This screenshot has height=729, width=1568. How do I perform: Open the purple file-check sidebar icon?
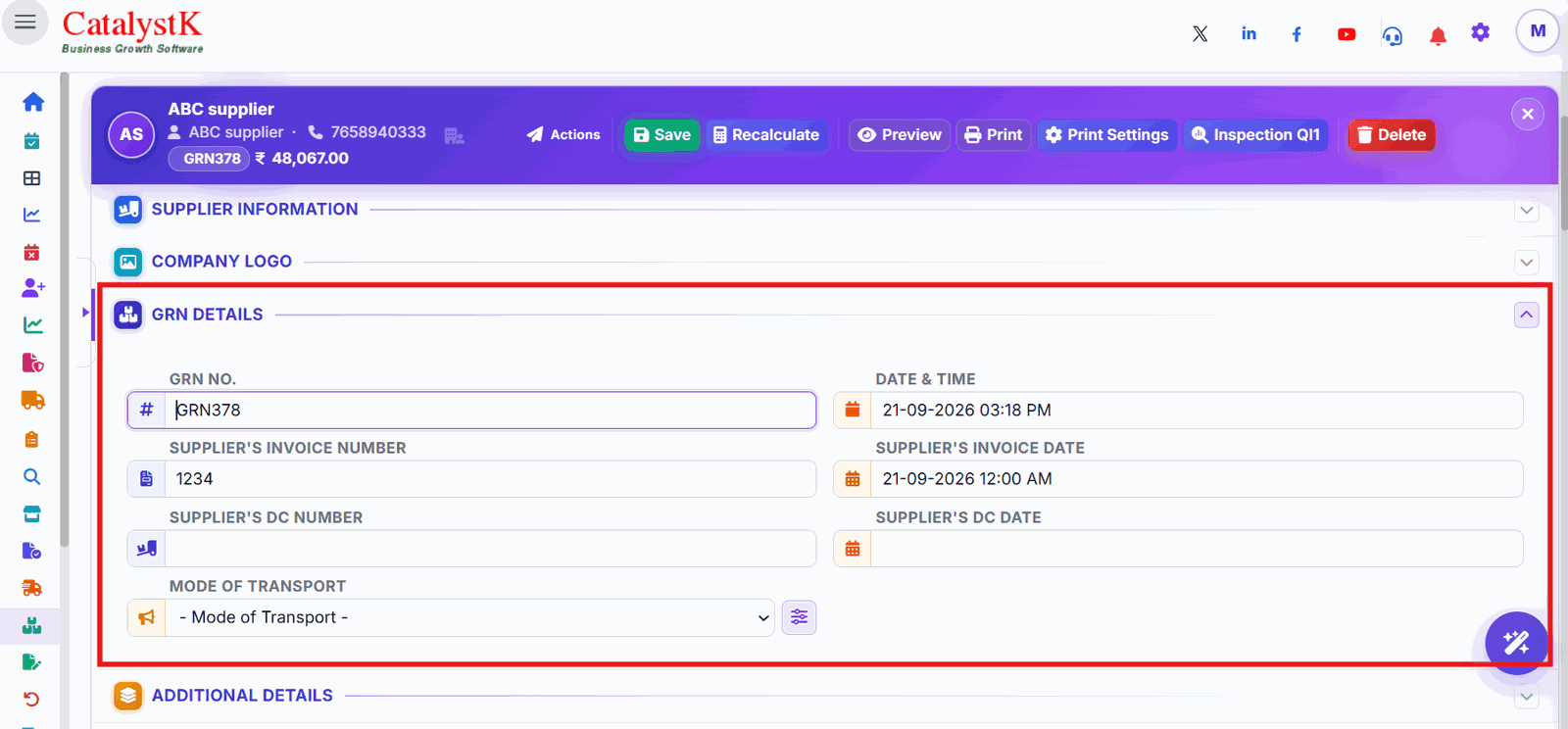tap(31, 551)
